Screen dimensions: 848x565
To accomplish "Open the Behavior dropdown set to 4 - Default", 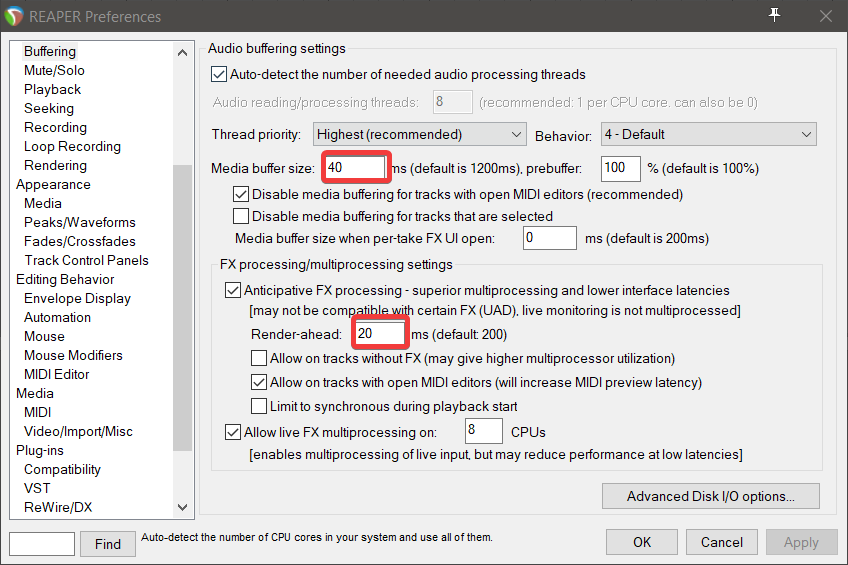I will coord(708,134).
